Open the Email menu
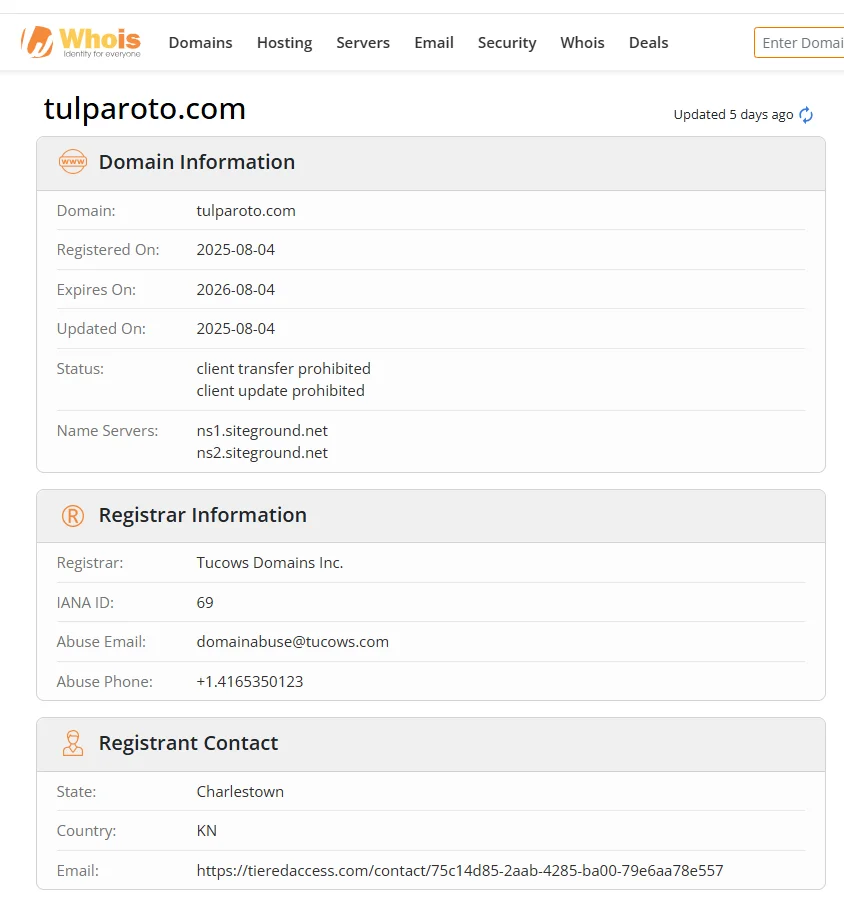Screen dimensions: 844x914 [x=434, y=43]
